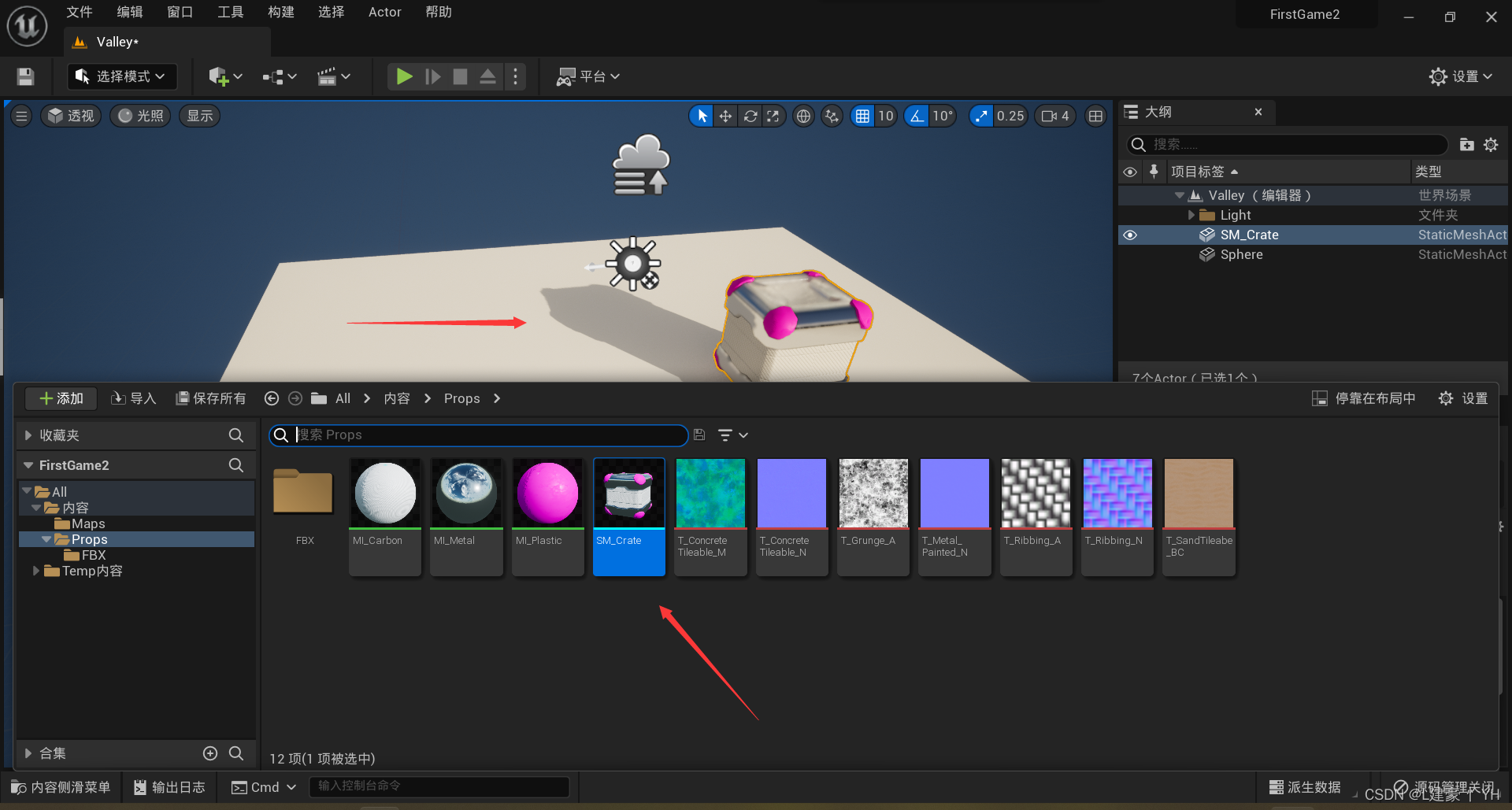Eject from the player controller

coord(487,76)
